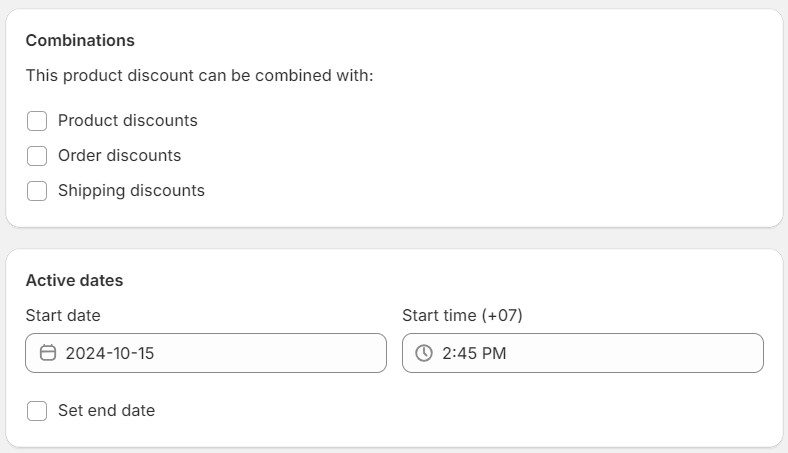The width and height of the screenshot is (788, 453).
Task: Click the calendar icon in Start date field
Action: coord(48,353)
